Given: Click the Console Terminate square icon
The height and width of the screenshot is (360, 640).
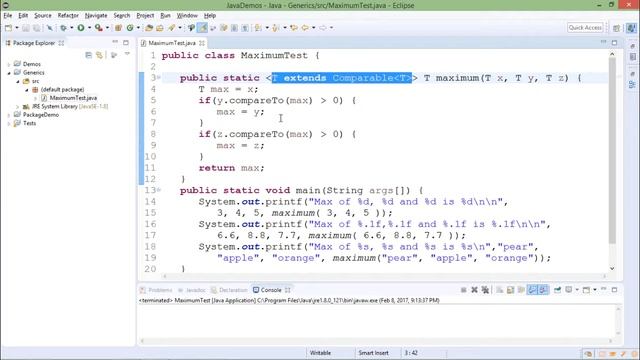Looking at the screenshot, I should pyautogui.click(x=464, y=290).
